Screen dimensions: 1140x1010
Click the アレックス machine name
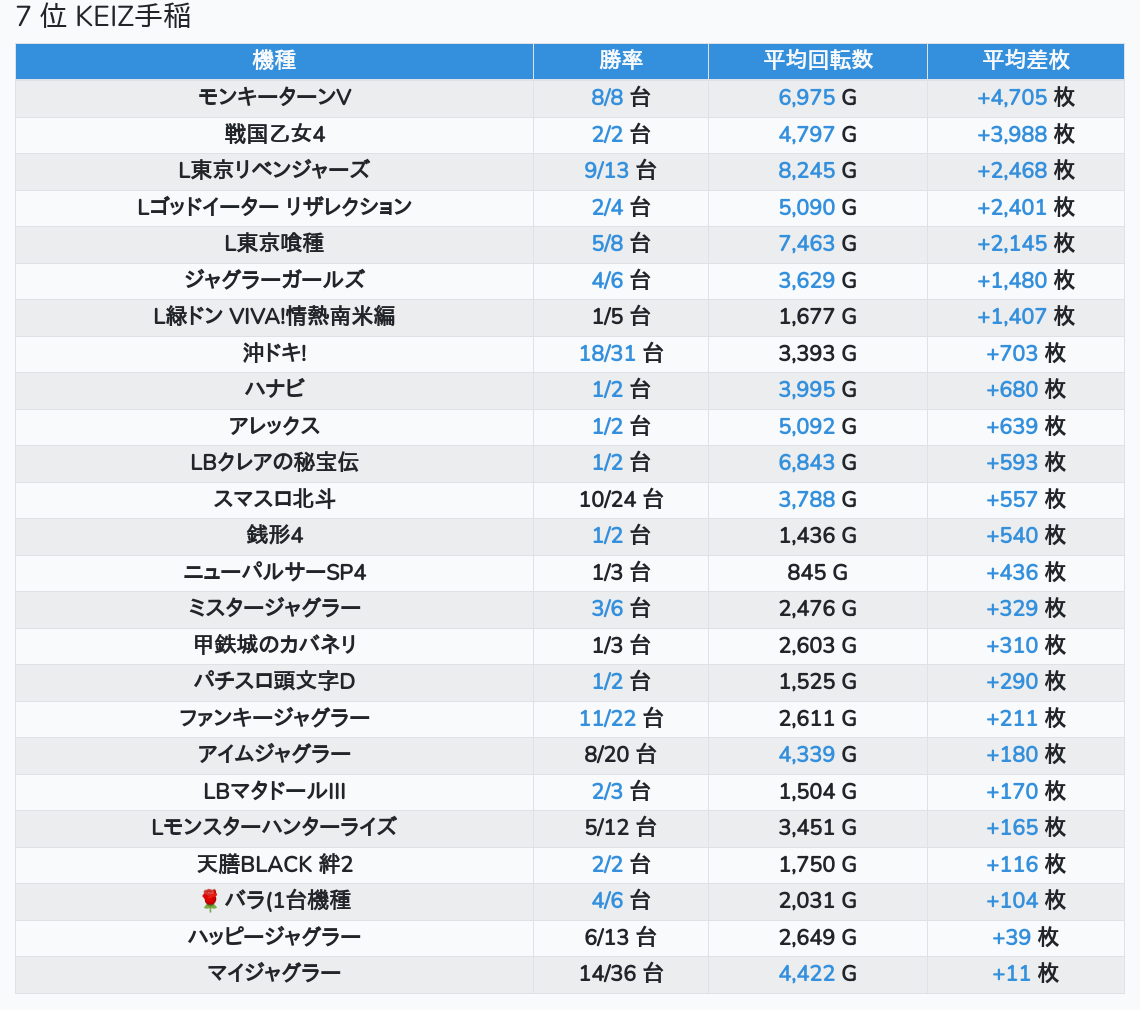coord(274,426)
